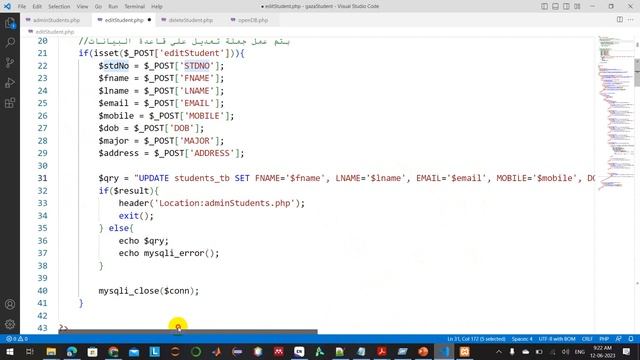Click the code minimap overview

(615, 113)
